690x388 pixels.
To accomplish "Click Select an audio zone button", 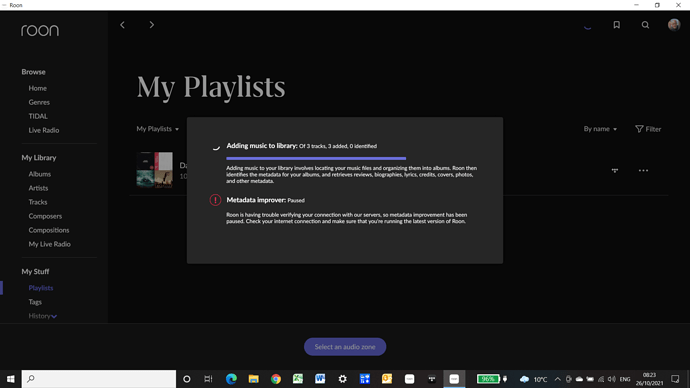I will (345, 347).
